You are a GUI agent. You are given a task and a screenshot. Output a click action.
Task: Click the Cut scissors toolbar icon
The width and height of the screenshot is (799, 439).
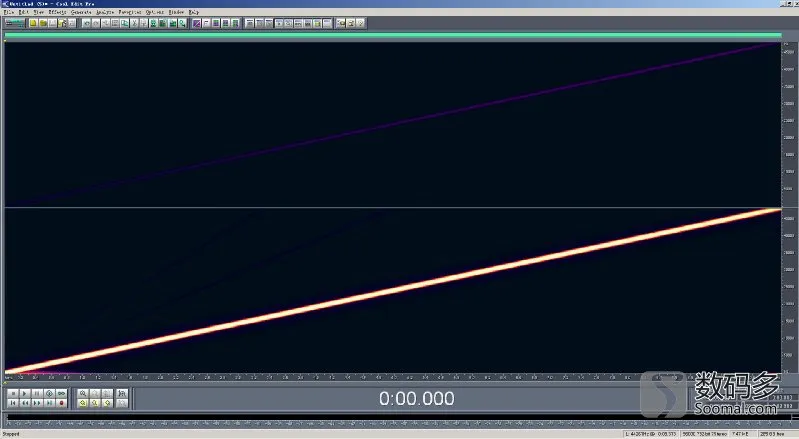click(134, 23)
